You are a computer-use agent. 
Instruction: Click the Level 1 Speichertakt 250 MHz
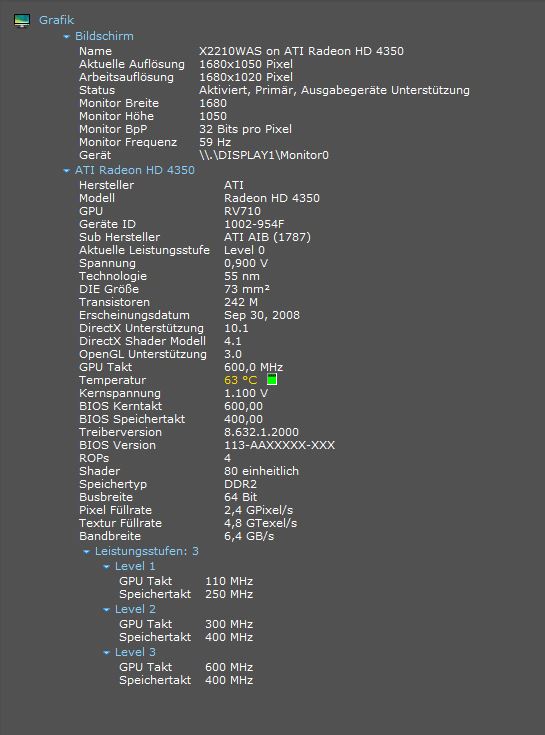click(x=229, y=595)
